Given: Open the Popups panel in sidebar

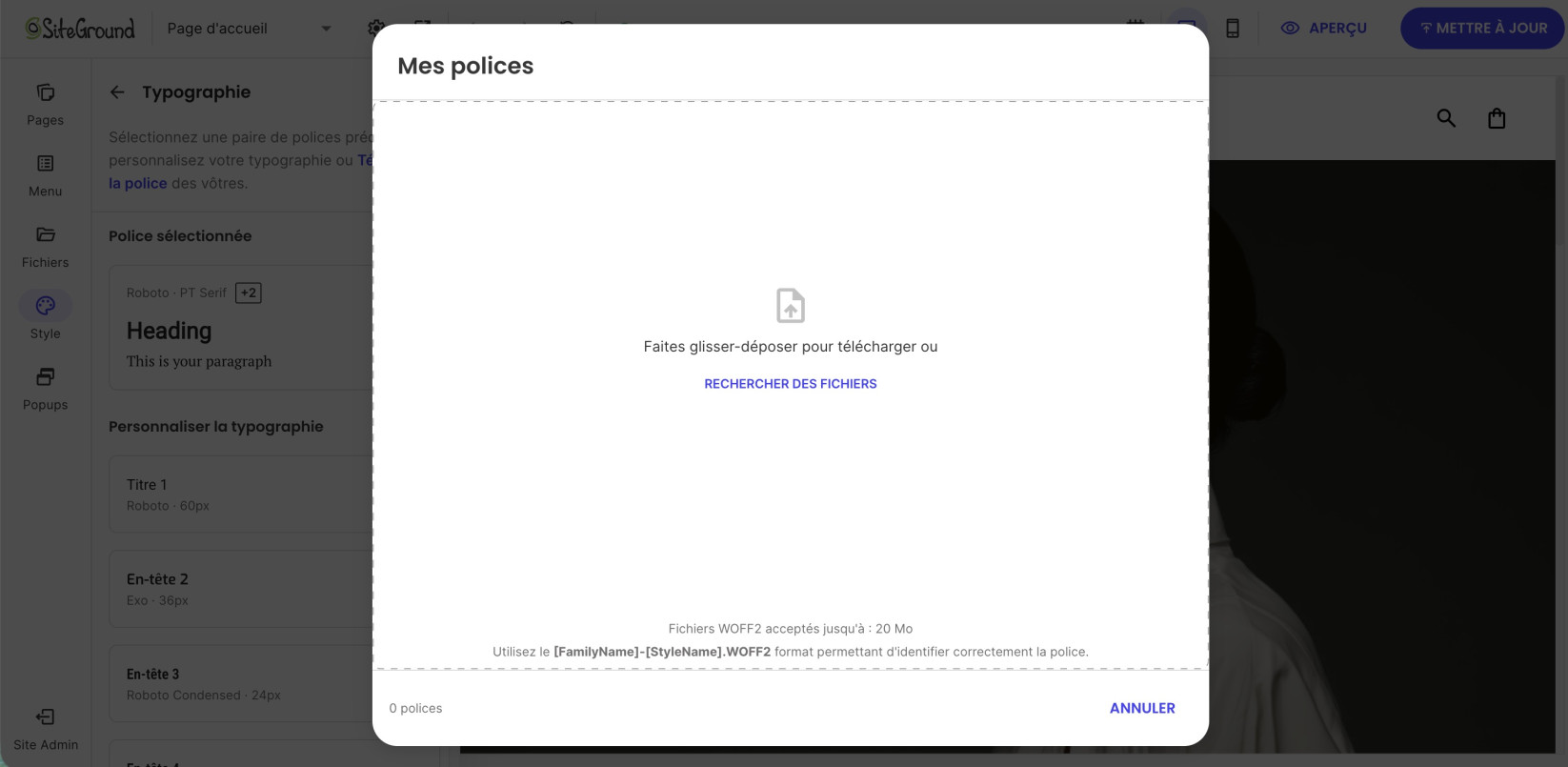Looking at the screenshot, I should (x=46, y=389).
